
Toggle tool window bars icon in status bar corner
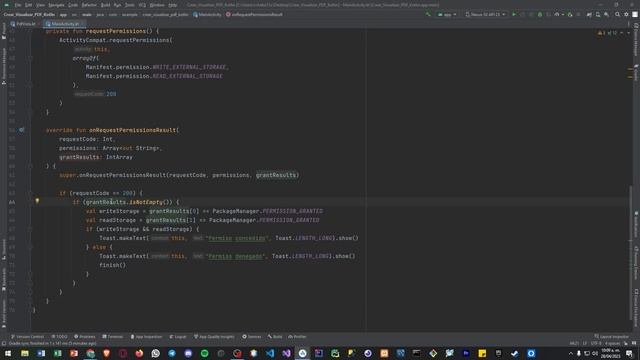pyautogui.click(x=4, y=344)
